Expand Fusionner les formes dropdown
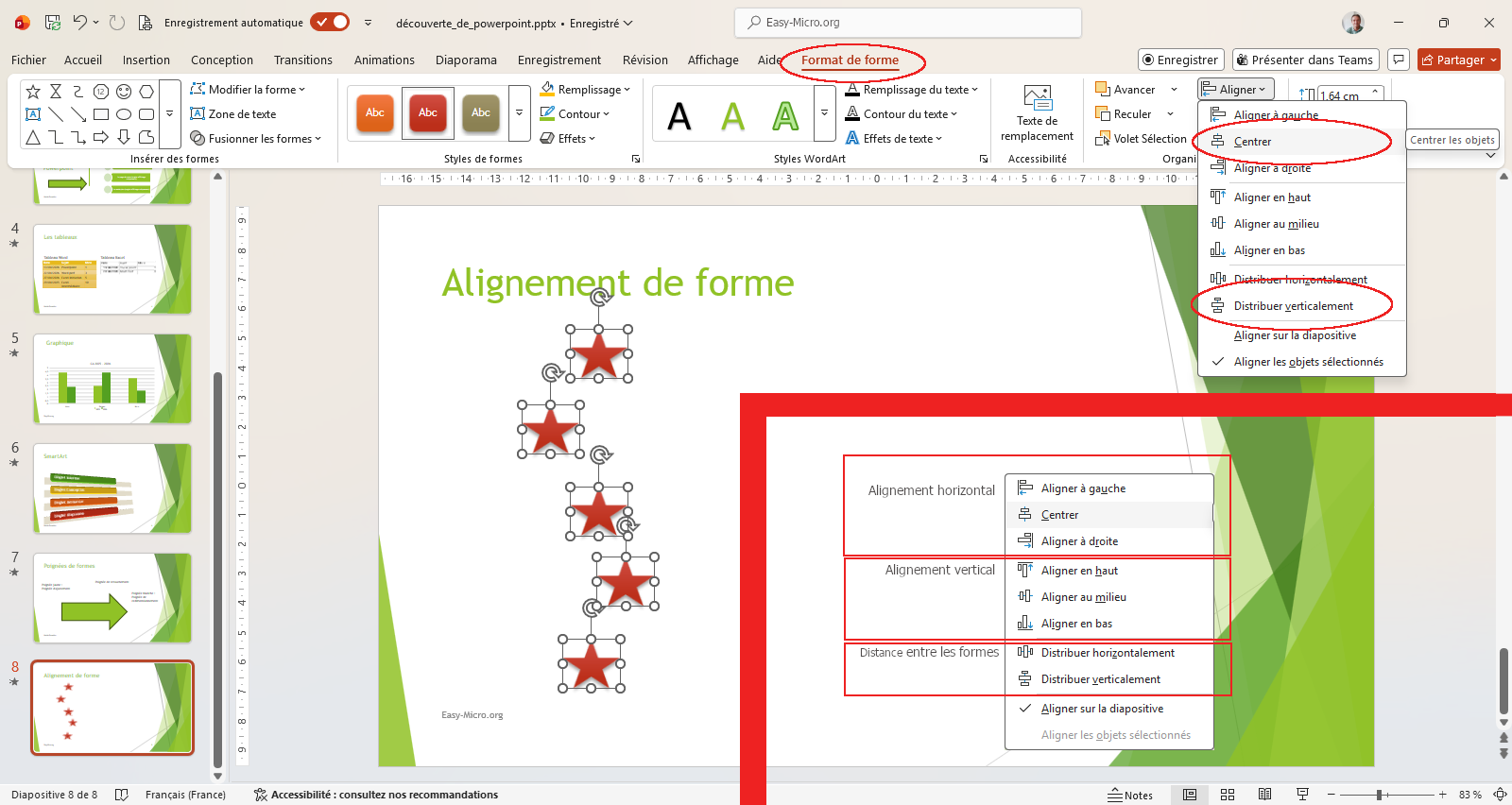Viewport: 1512px width, 805px height. click(x=256, y=139)
